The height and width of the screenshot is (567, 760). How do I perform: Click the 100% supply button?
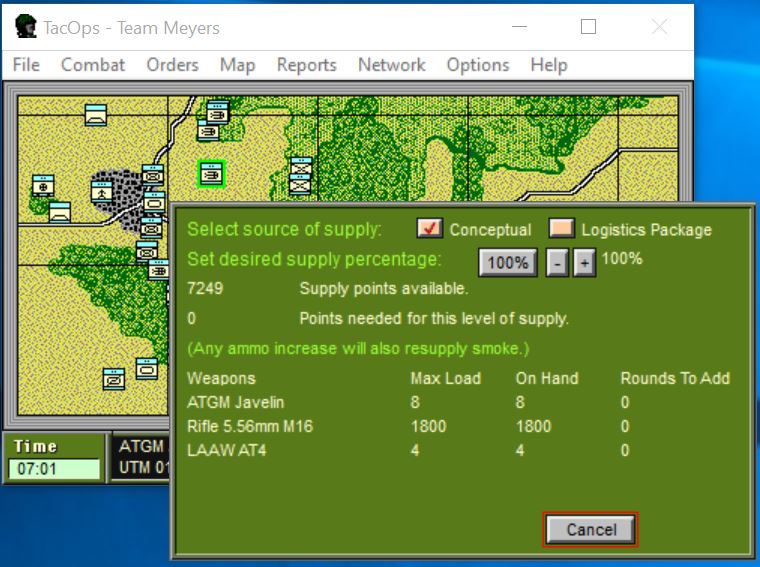tap(507, 263)
